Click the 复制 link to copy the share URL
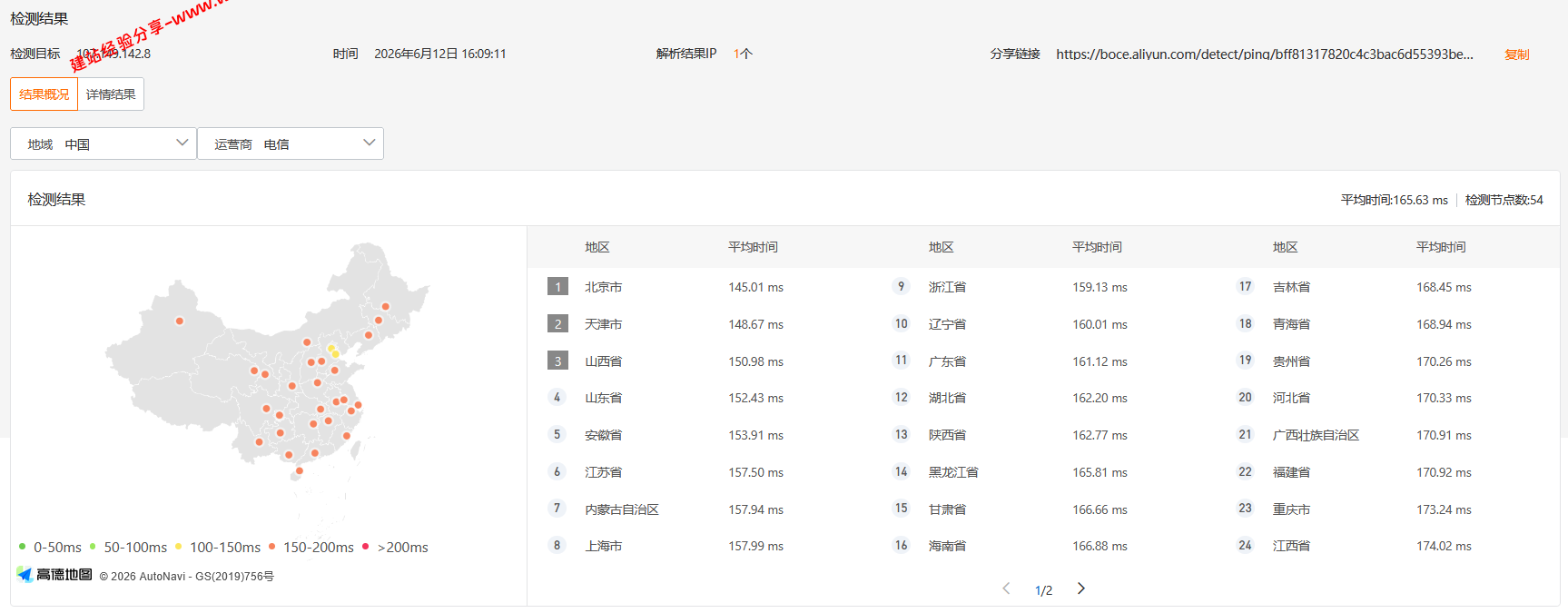The height and width of the screenshot is (613, 1568). pos(1516,54)
